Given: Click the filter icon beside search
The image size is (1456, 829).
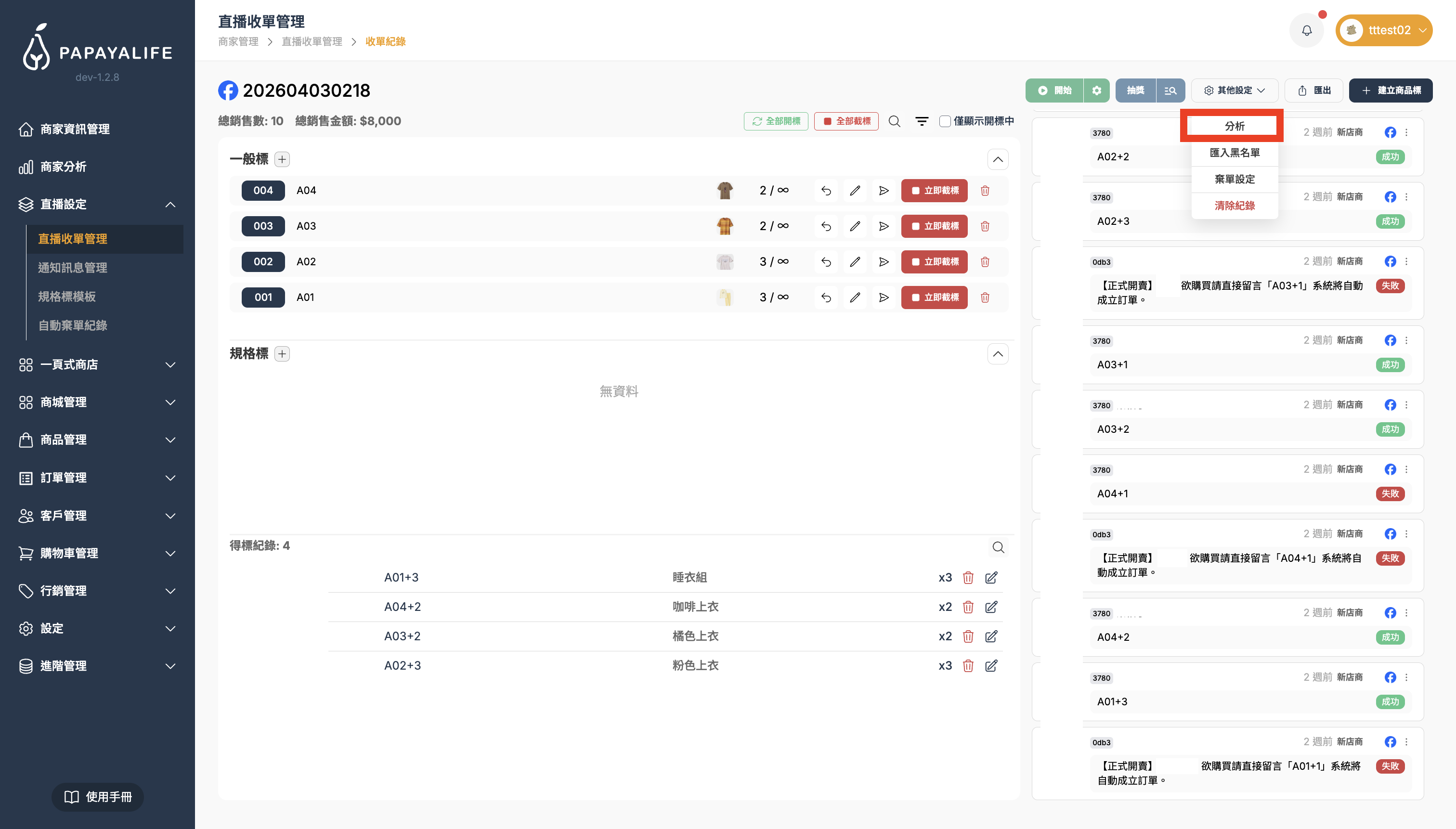Looking at the screenshot, I should [x=922, y=121].
